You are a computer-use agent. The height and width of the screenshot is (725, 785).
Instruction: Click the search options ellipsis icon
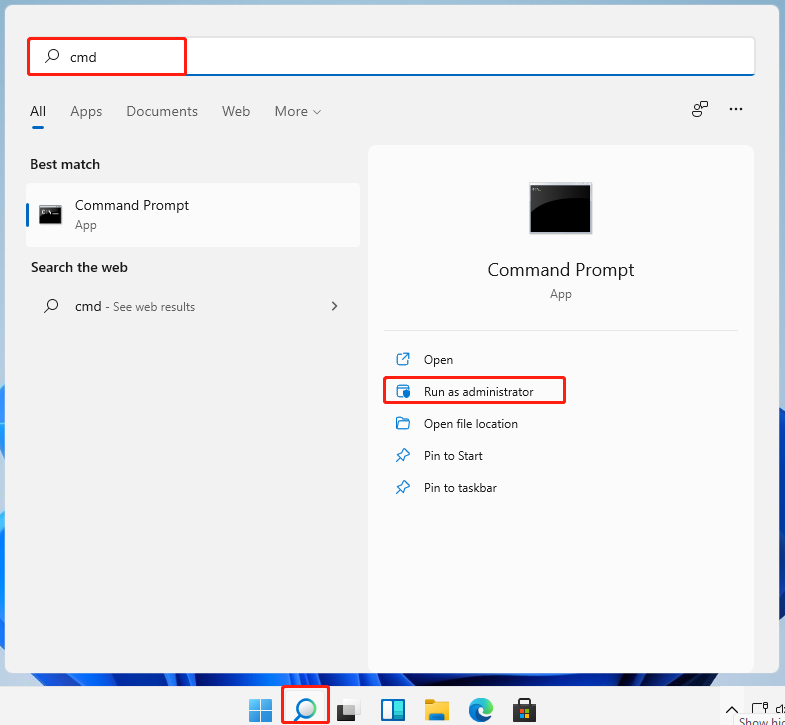pyautogui.click(x=736, y=109)
